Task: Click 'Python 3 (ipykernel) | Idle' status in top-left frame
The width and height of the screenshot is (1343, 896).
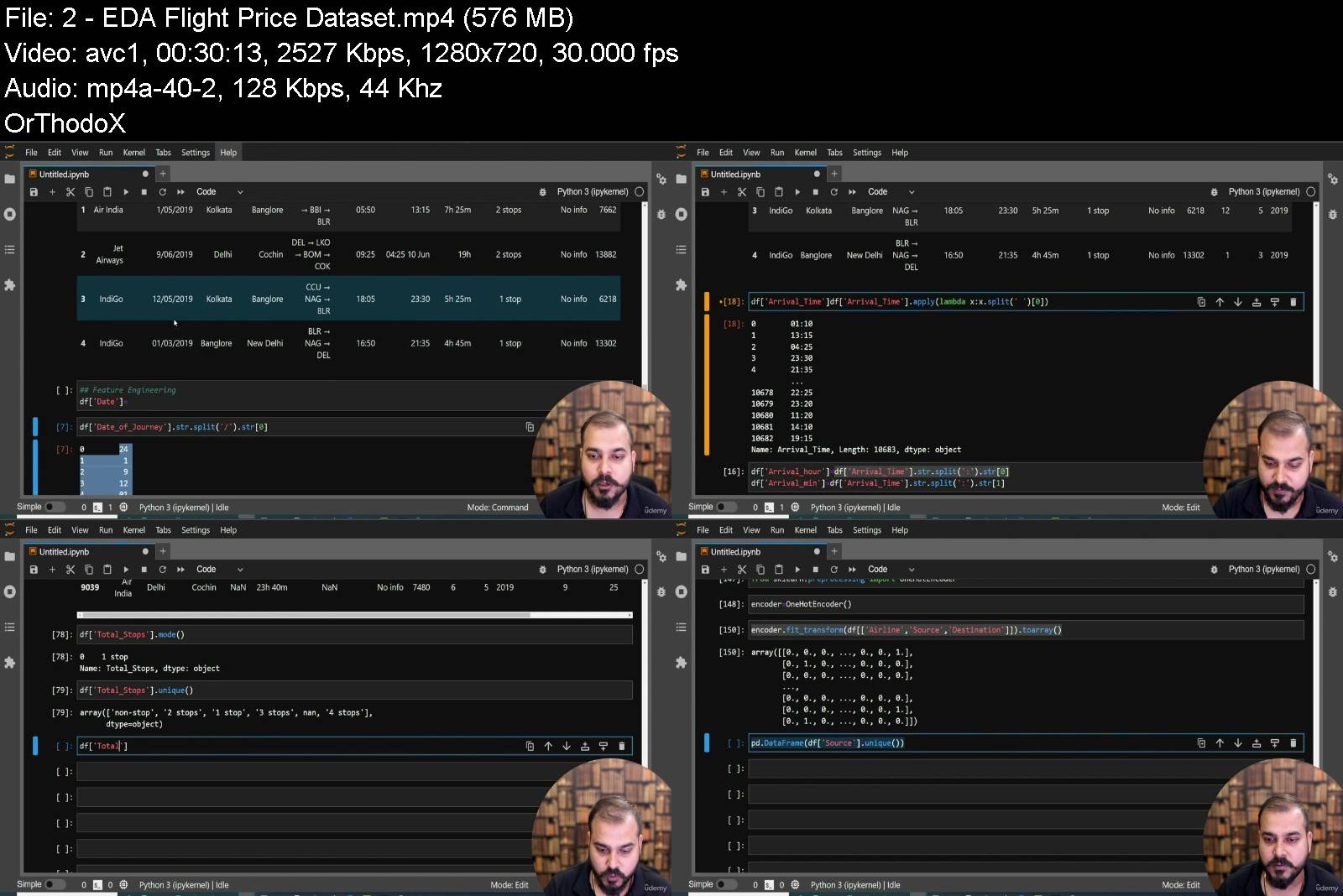Action: click(x=184, y=508)
